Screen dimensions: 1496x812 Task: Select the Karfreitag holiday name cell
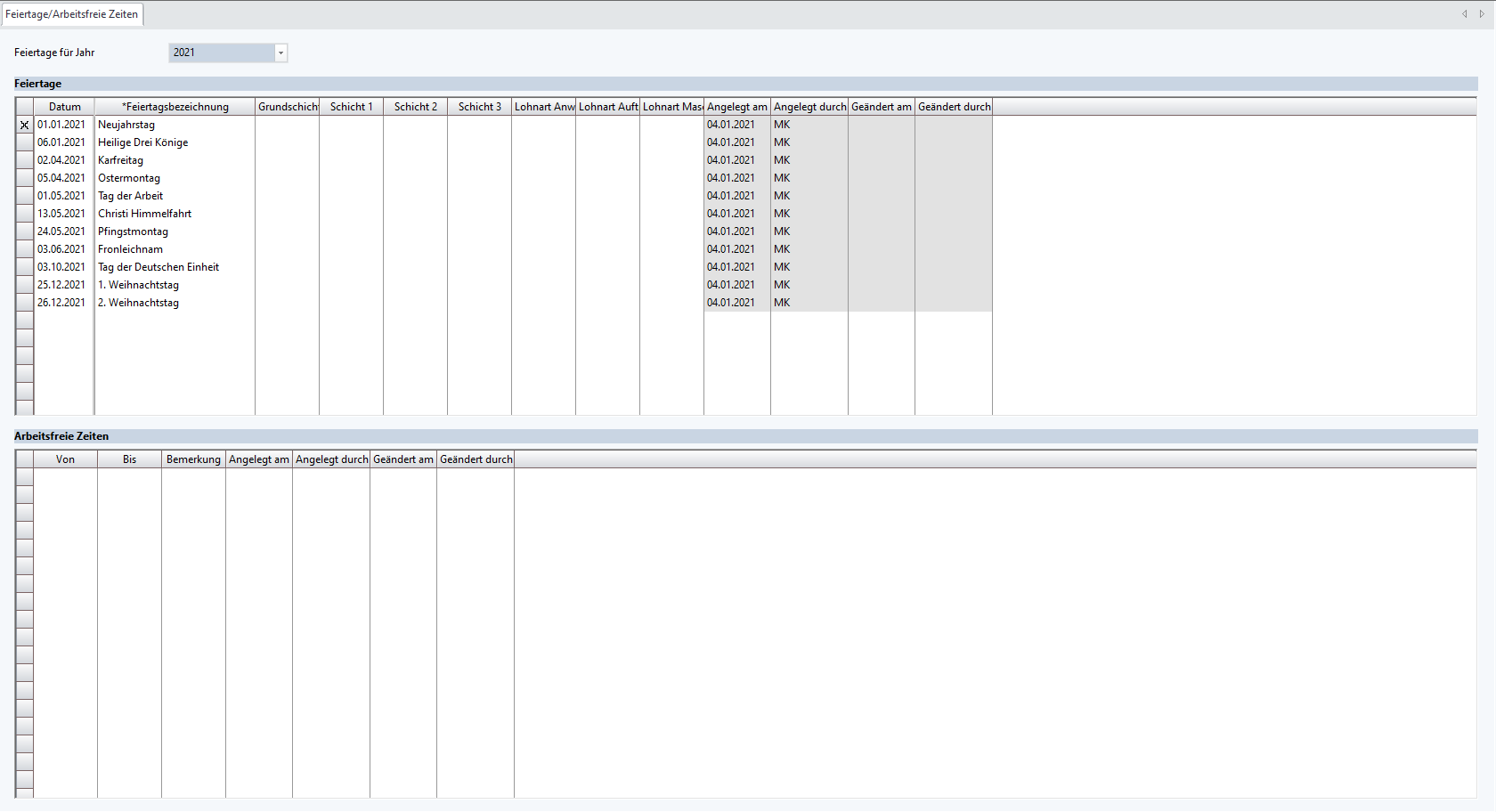175,160
